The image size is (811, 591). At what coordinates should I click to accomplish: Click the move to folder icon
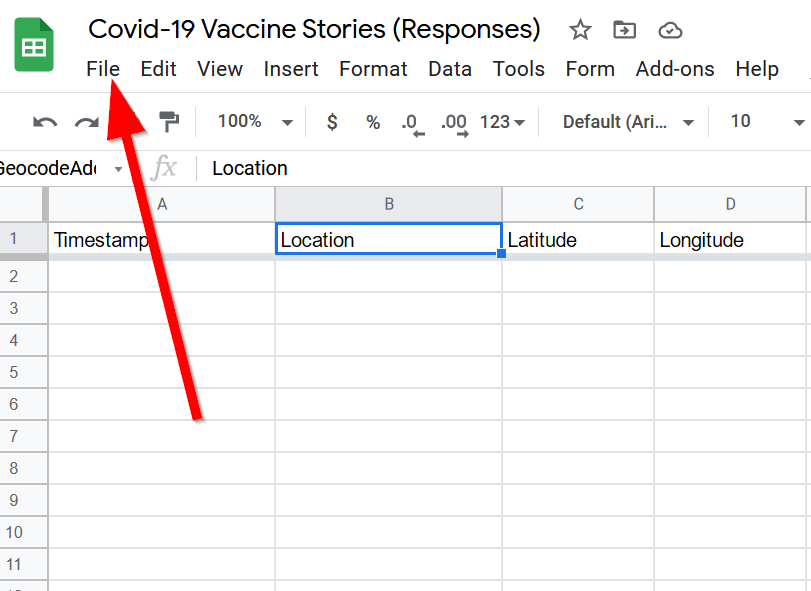pos(625,30)
